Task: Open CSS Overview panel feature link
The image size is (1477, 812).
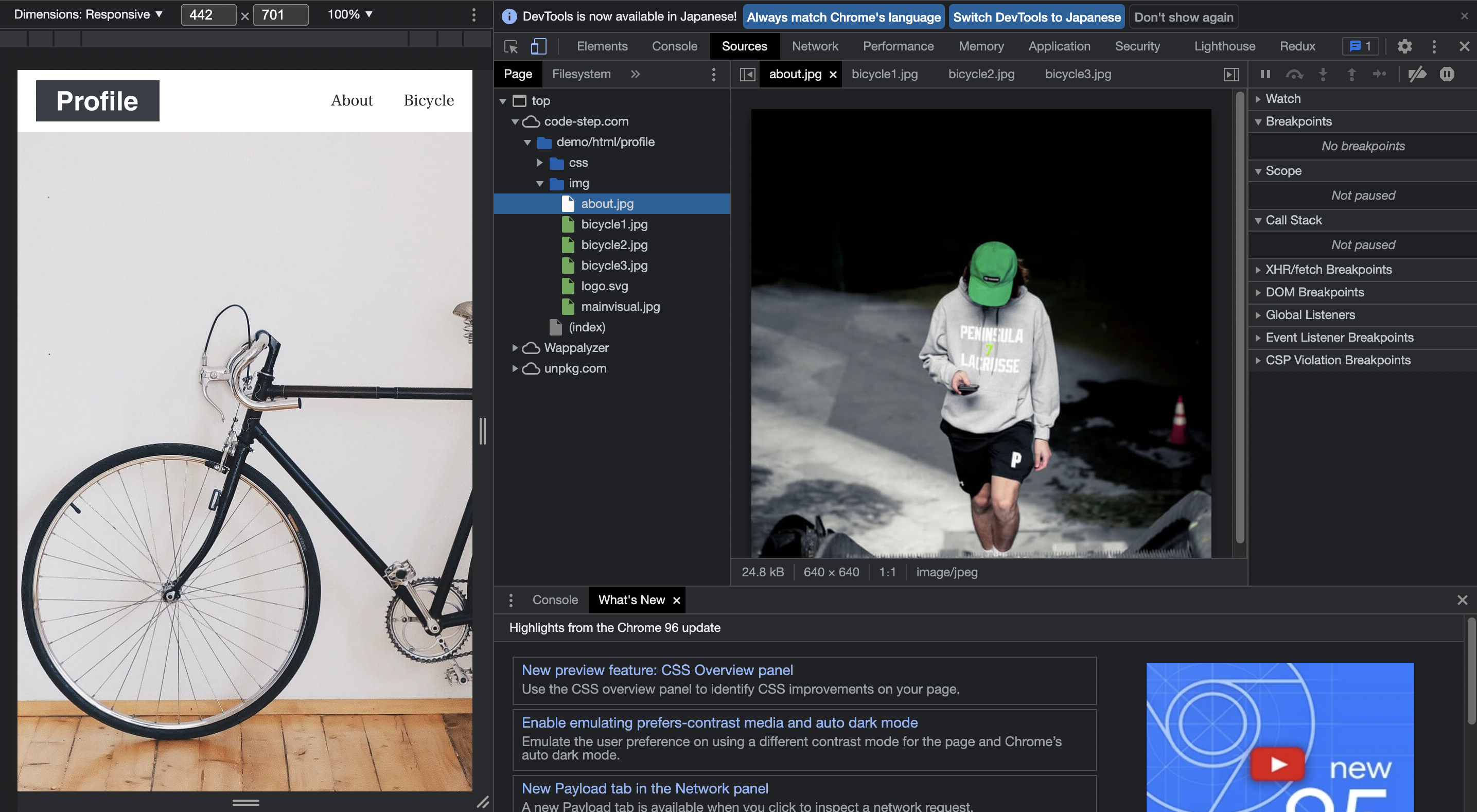Action: [657, 670]
